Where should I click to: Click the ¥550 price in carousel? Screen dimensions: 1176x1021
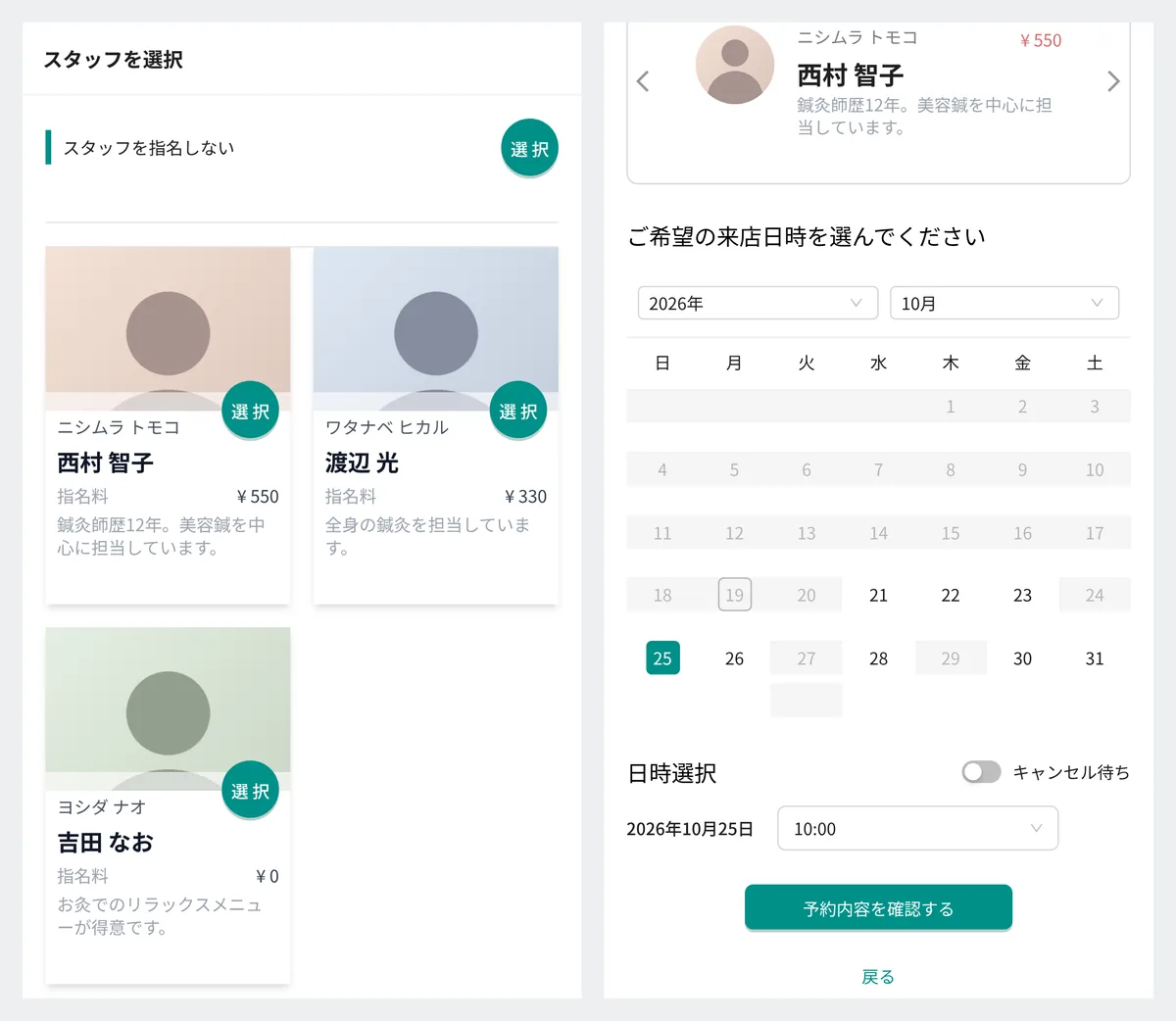(x=1041, y=40)
